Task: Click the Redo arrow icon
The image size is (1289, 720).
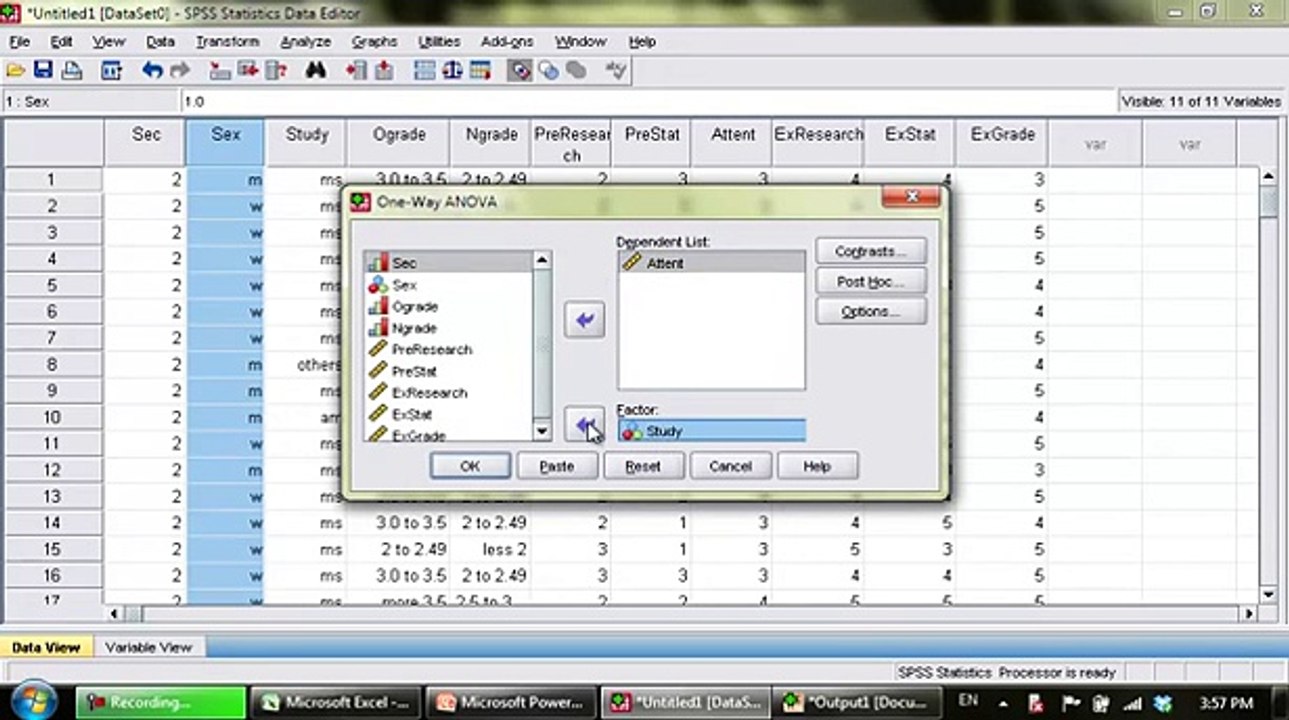Action: [180, 70]
